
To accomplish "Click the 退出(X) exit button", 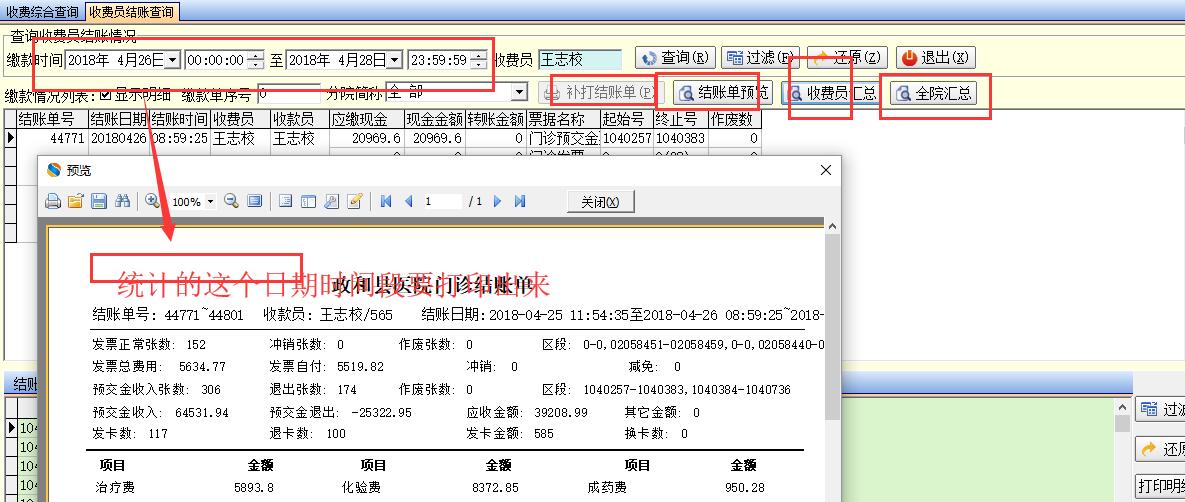I will click(x=936, y=57).
